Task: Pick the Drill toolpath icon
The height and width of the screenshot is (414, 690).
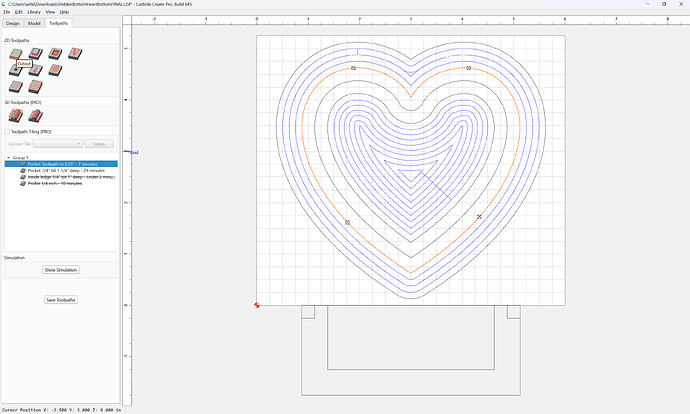Action: (15, 70)
